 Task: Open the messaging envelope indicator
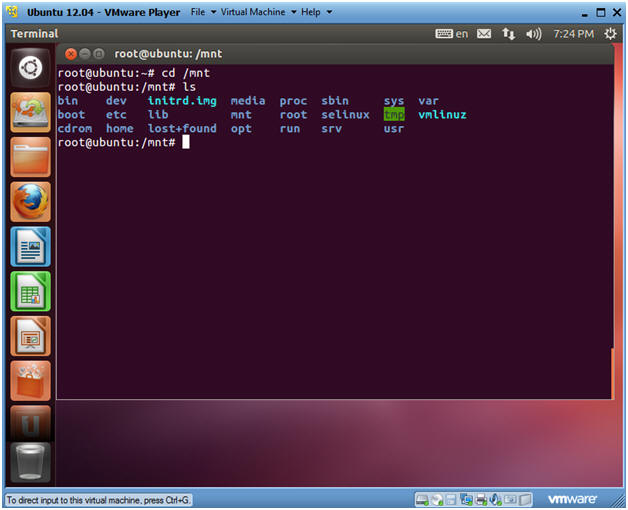point(484,34)
